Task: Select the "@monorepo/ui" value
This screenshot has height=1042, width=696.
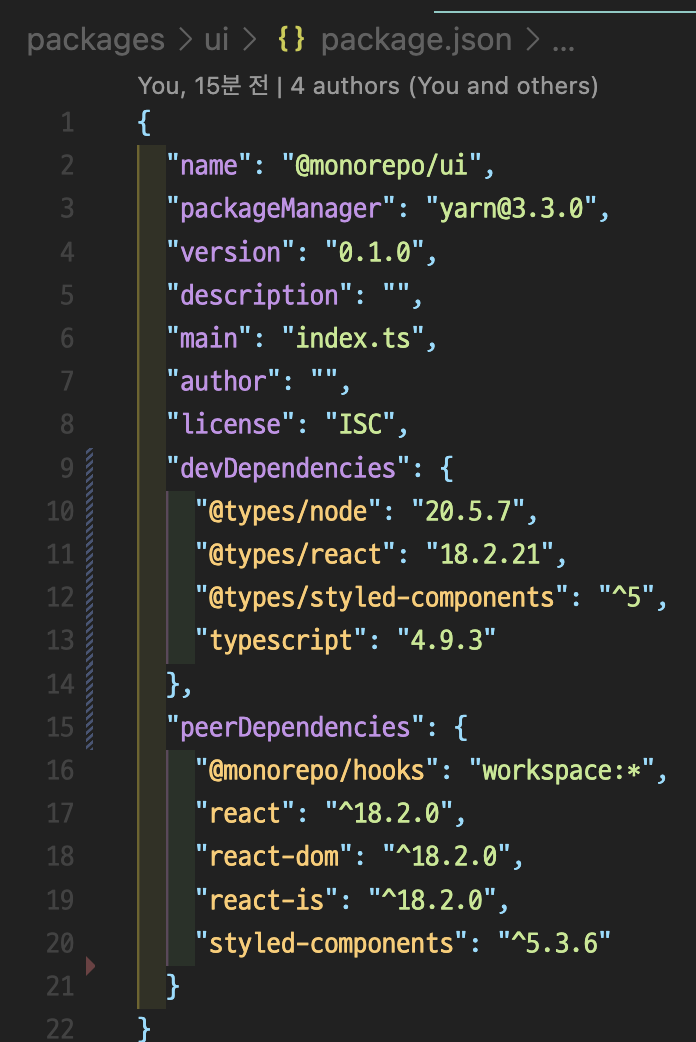Action: point(382,165)
